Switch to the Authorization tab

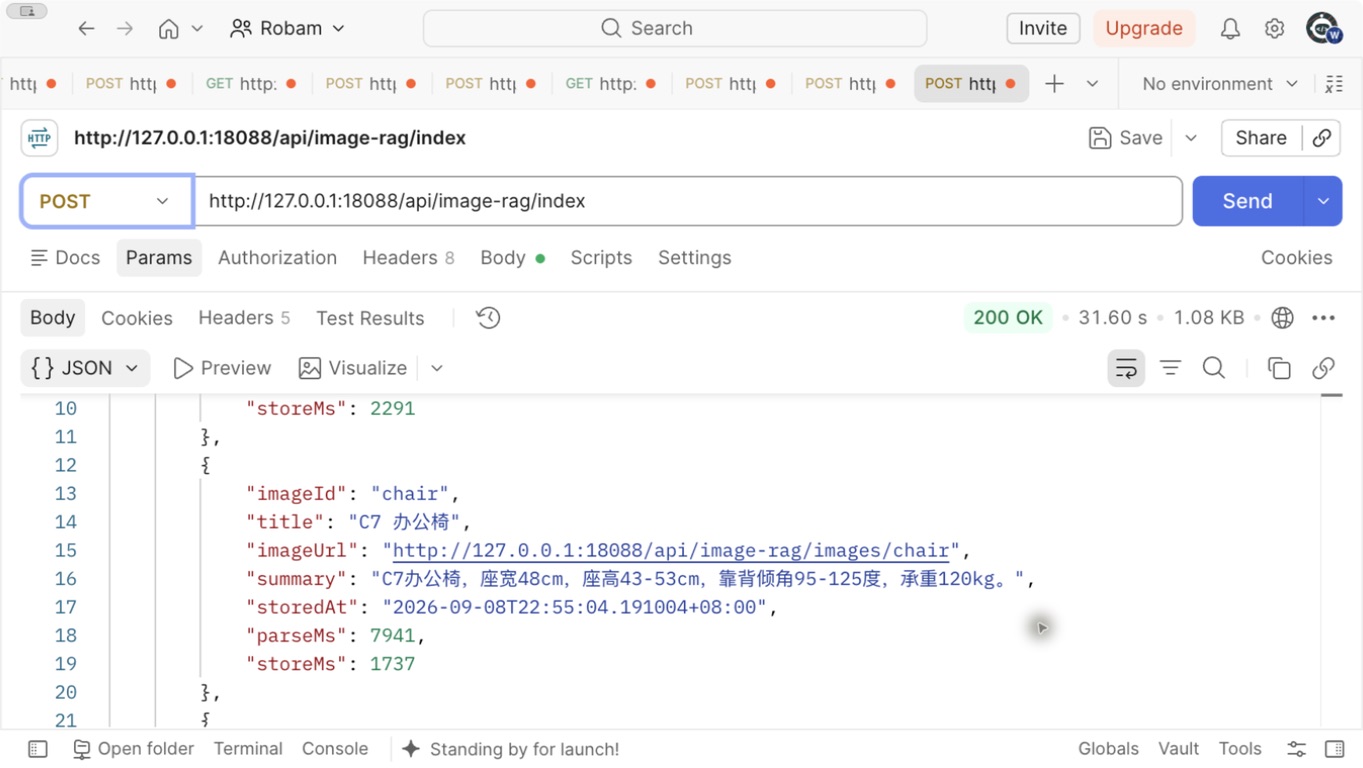coord(277,258)
